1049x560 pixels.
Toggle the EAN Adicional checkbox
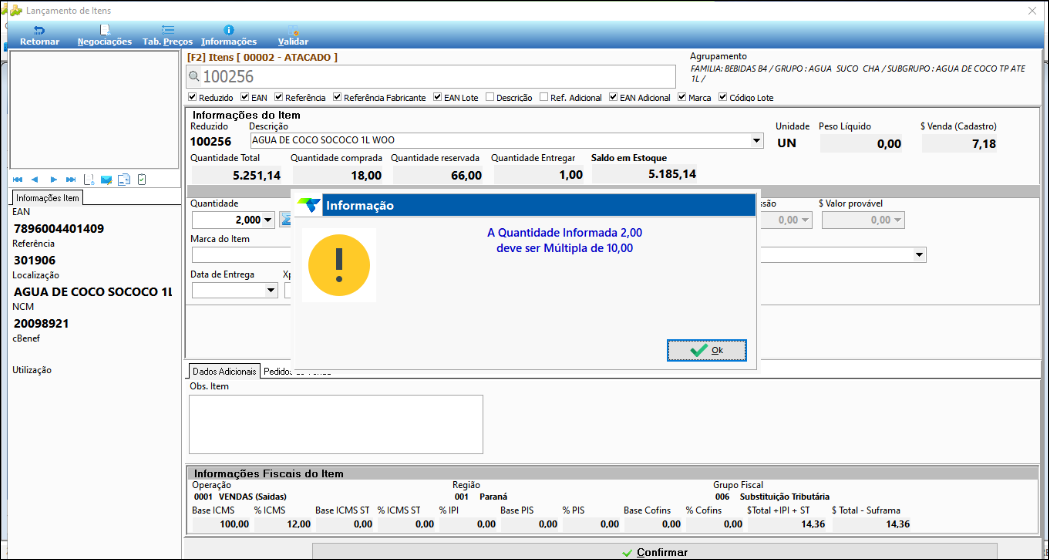tap(613, 97)
